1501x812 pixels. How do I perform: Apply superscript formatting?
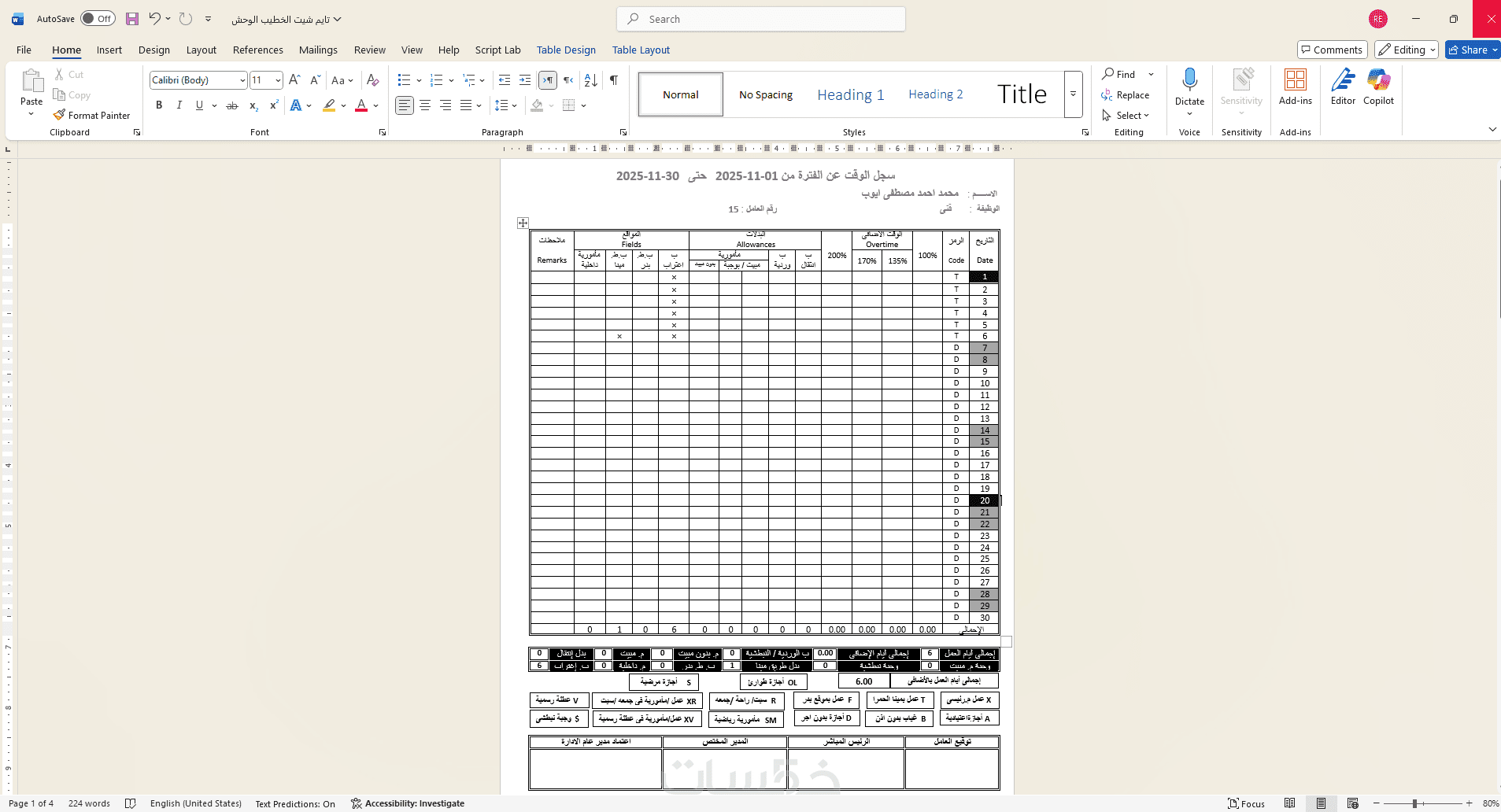(x=274, y=105)
